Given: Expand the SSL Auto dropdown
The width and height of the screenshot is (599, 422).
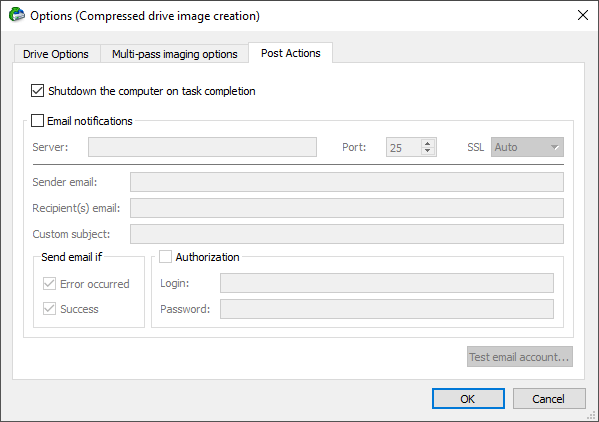Looking at the screenshot, I should coord(527,147).
